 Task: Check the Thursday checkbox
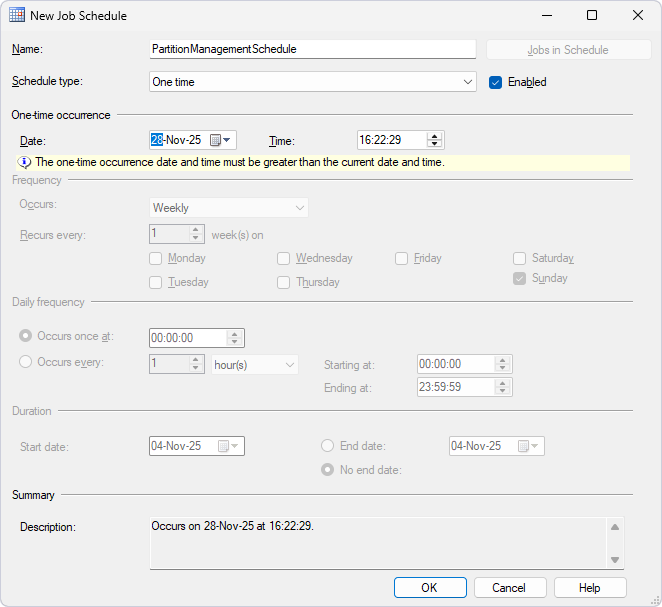coord(283,282)
